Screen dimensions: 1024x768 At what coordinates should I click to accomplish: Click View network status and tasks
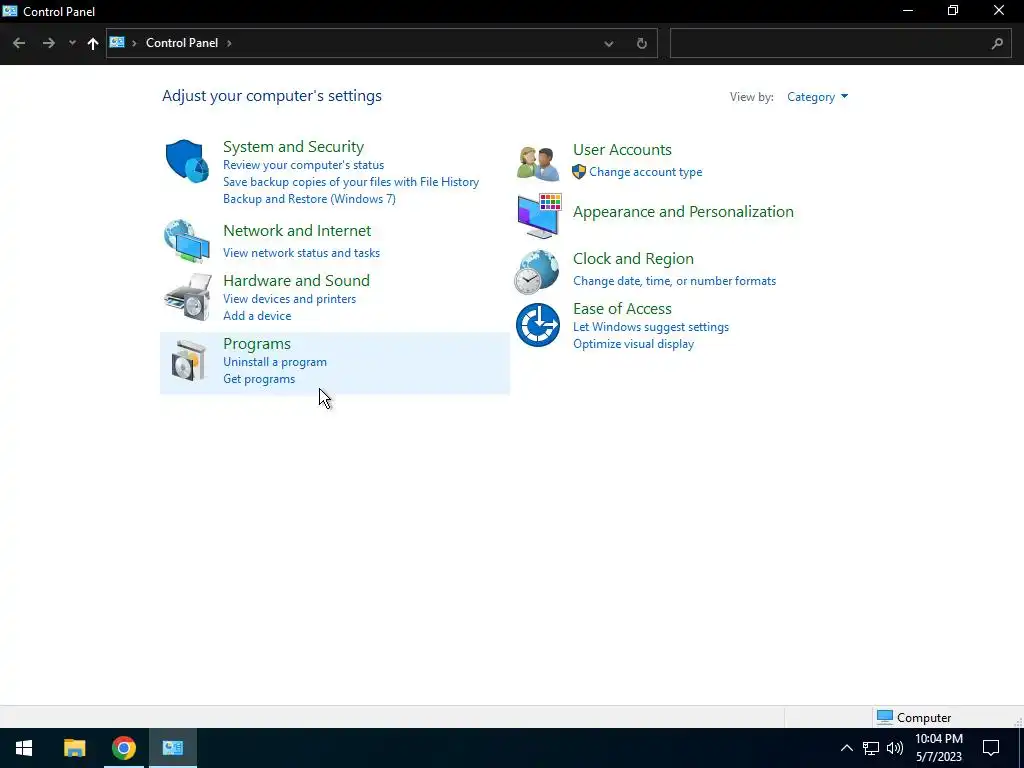[x=301, y=253]
